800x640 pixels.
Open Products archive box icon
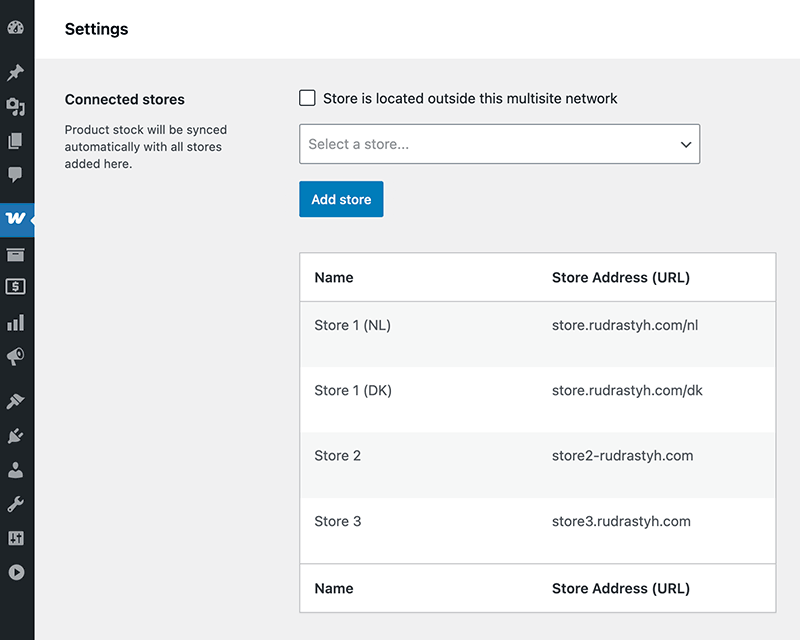pos(15,254)
